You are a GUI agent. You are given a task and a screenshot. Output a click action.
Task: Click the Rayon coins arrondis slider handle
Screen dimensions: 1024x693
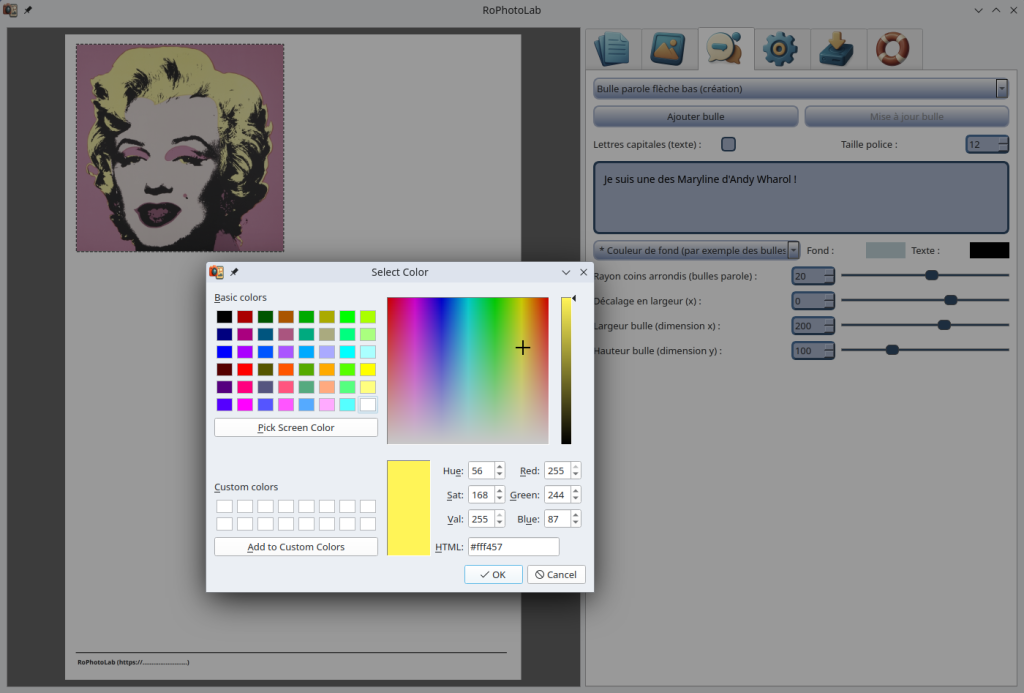pyautogui.click(x=932, y=275)
